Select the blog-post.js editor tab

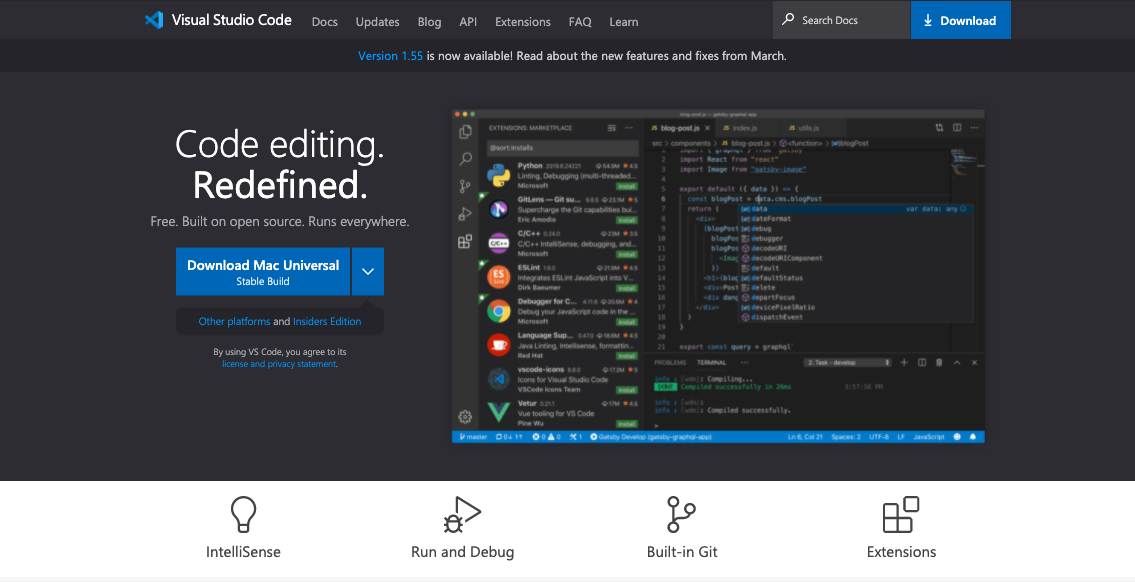click(x=678, y=128)
